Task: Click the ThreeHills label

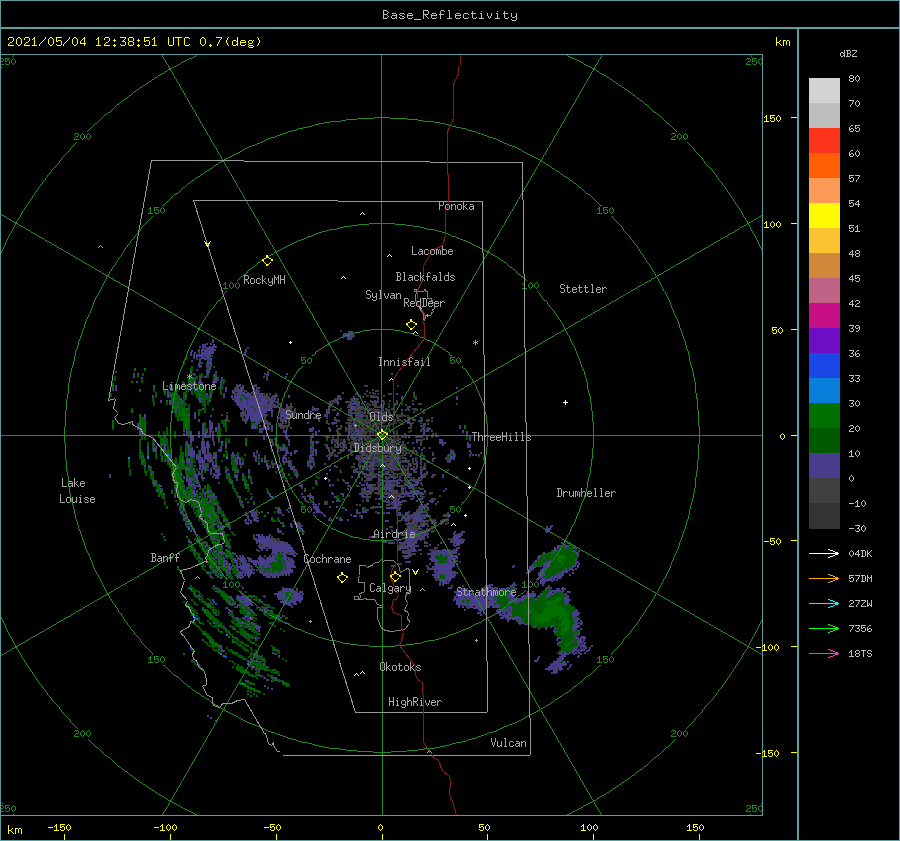Action: coord(501,437)
